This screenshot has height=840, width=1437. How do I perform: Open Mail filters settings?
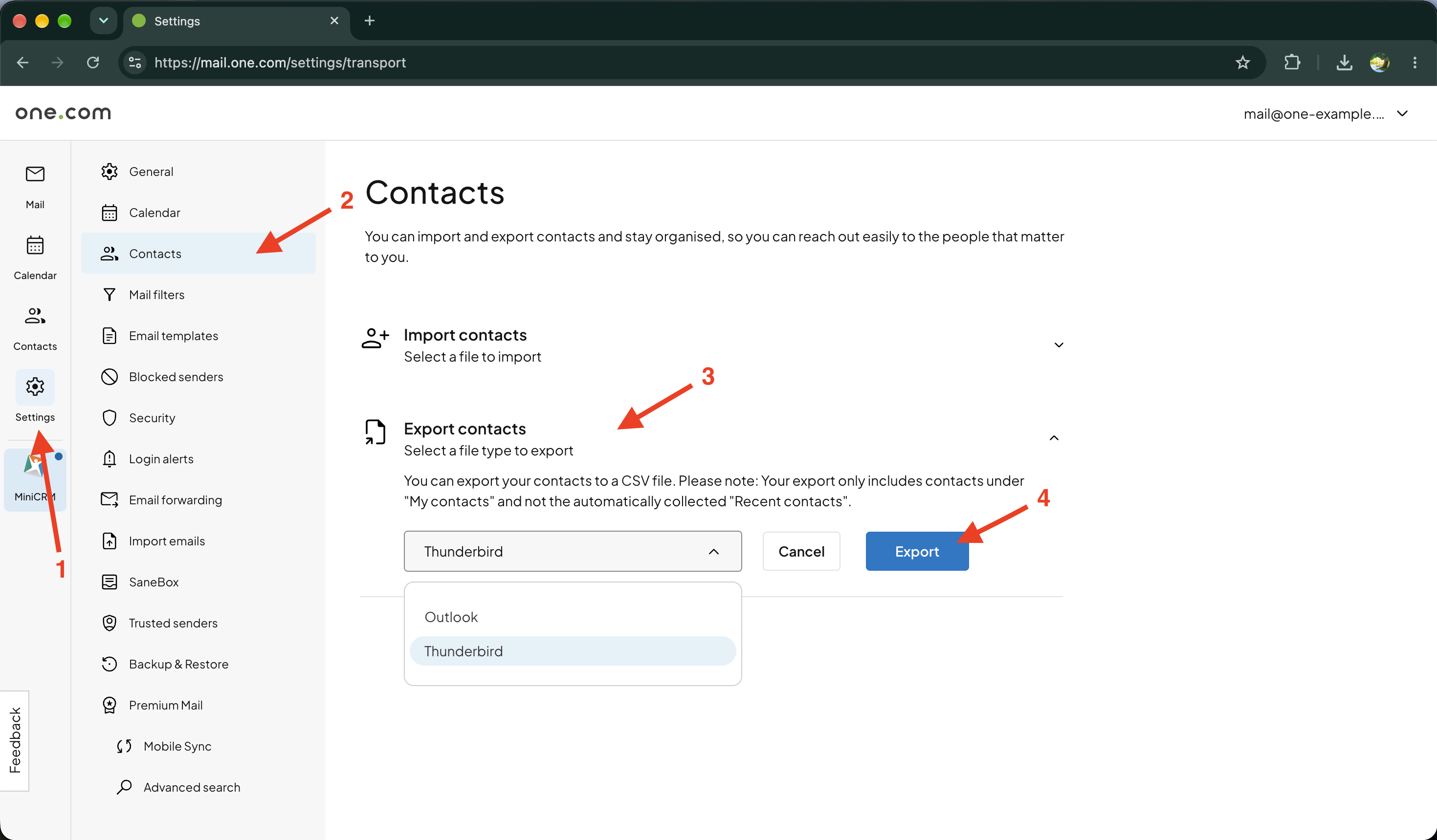[198, 295]
